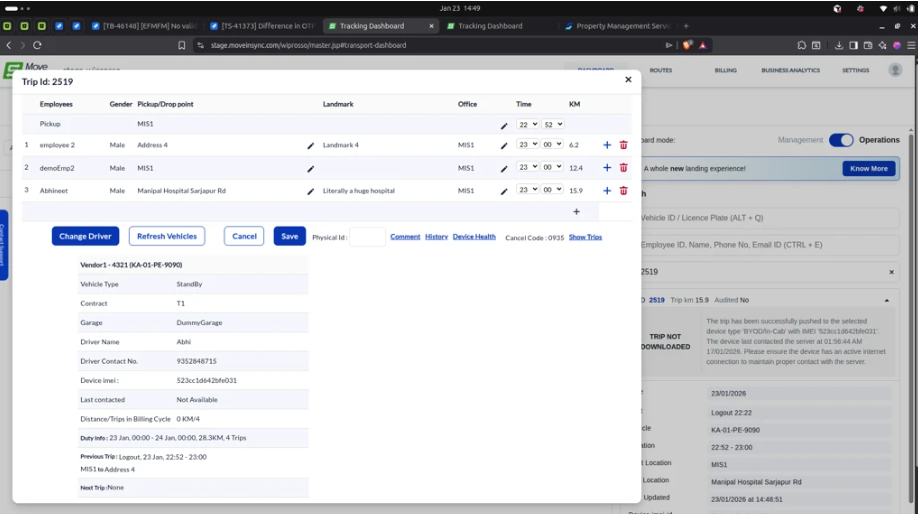This screenshot has width=918, height=514.
Task: Close the Trip Id 2519 dialog
Action: tap(628, 80)
